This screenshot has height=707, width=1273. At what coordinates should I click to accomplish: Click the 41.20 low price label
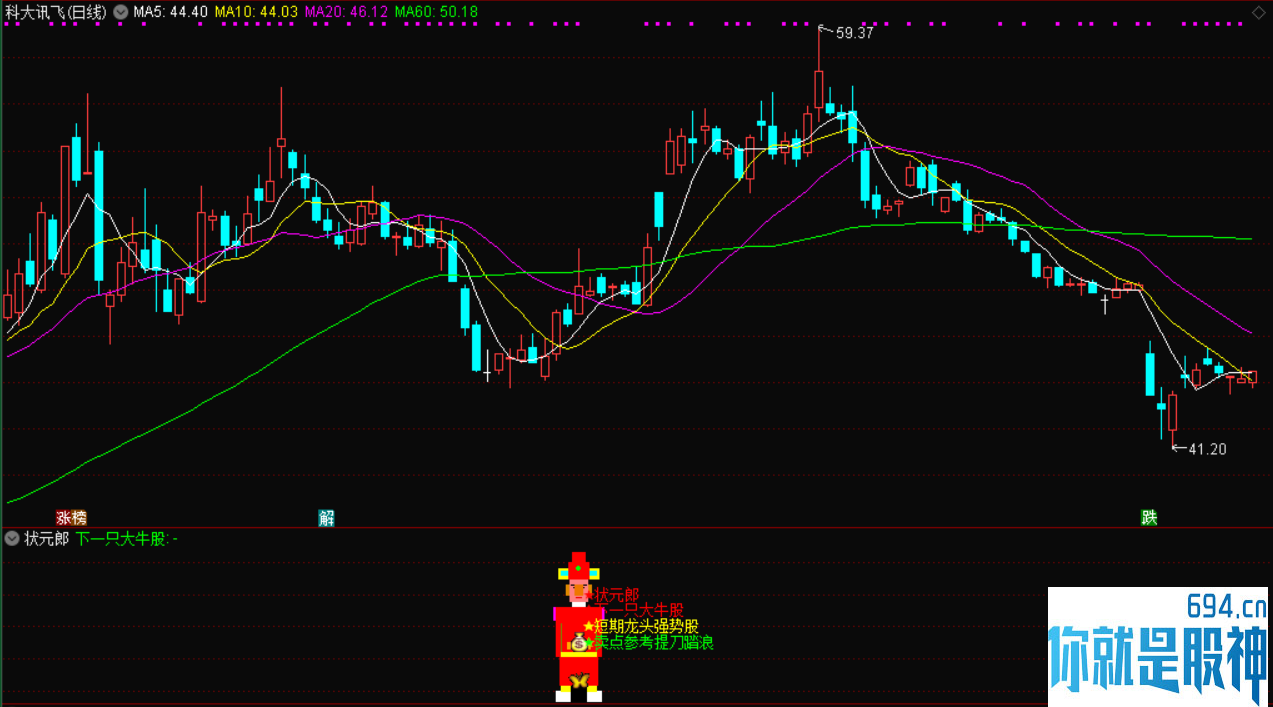1207,449
